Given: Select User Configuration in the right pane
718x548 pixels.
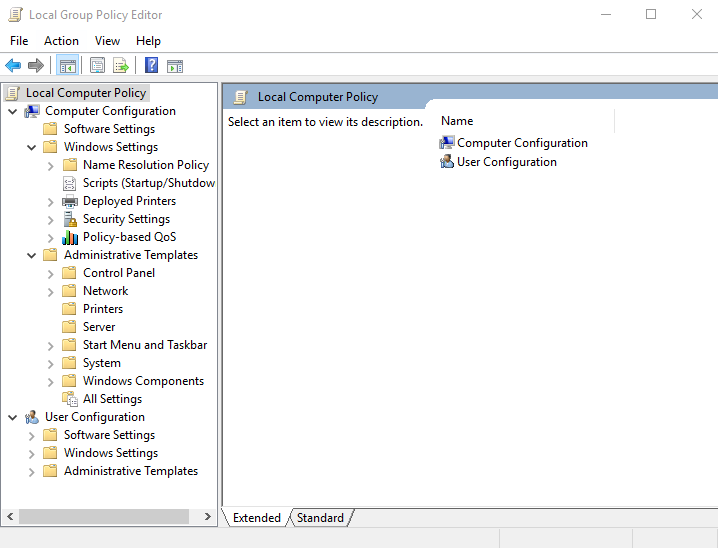Looking at the screenshot, I should pyautogui.click(x=506, y=162).
